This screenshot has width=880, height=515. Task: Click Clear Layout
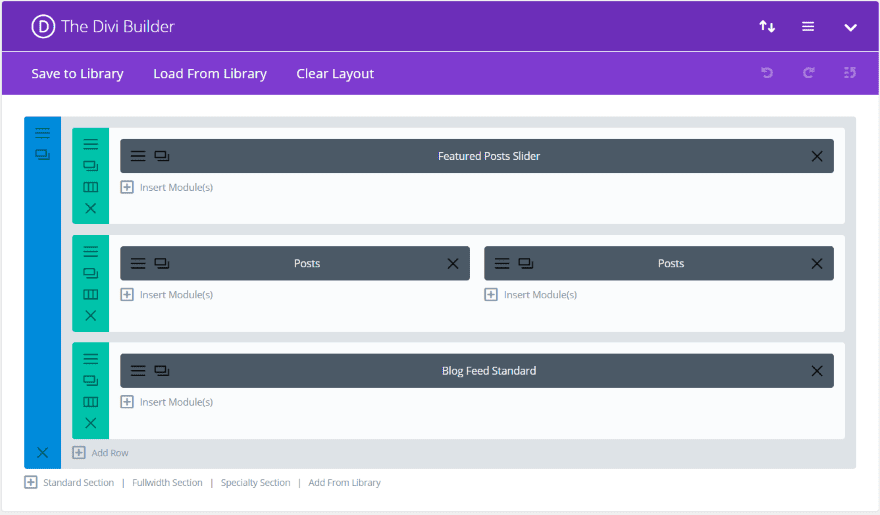click(335, 74)
